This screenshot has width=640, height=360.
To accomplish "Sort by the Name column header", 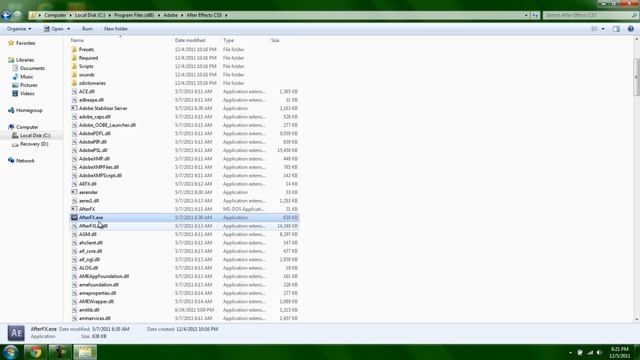I will [x=77, y=40].
